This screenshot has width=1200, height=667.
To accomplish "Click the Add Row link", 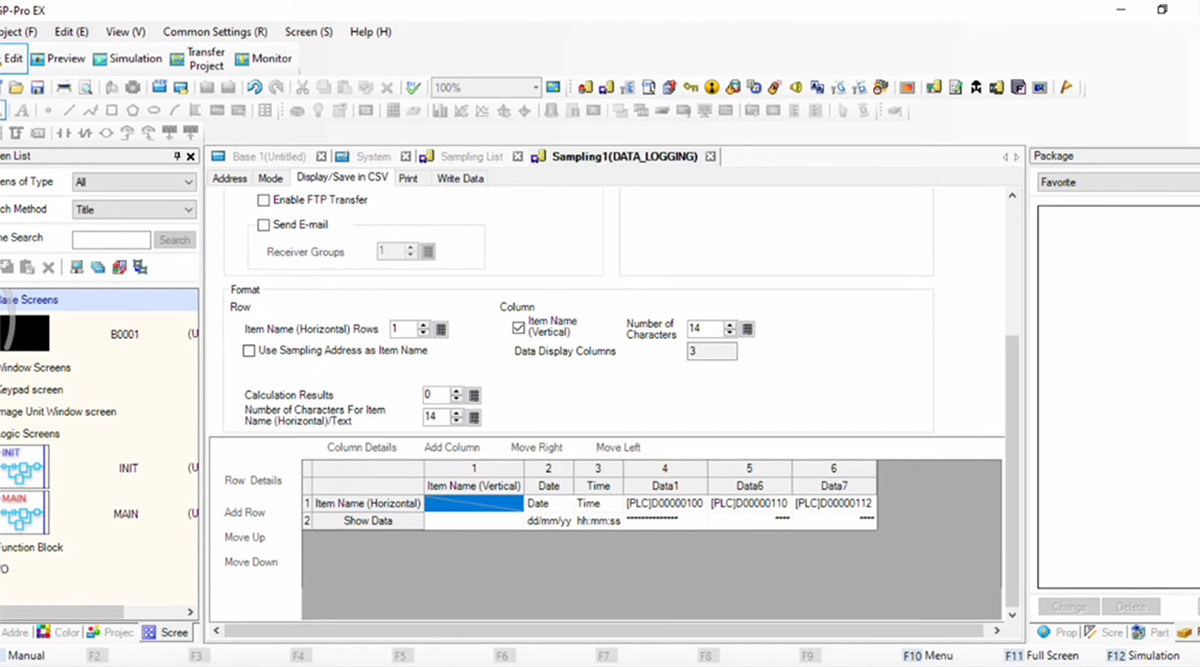I will tap(245, 512).
